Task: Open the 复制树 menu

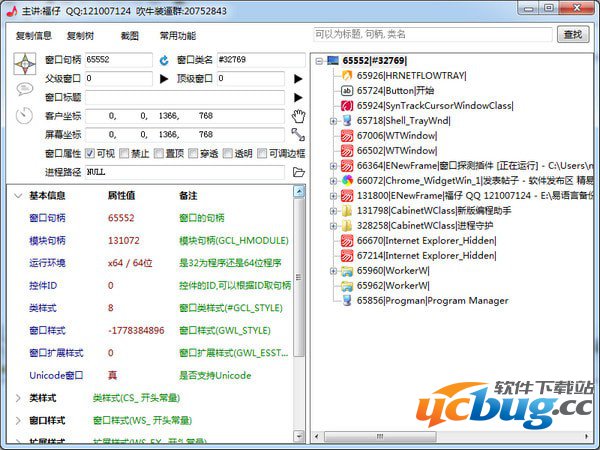Action: (x=80, y=36)
